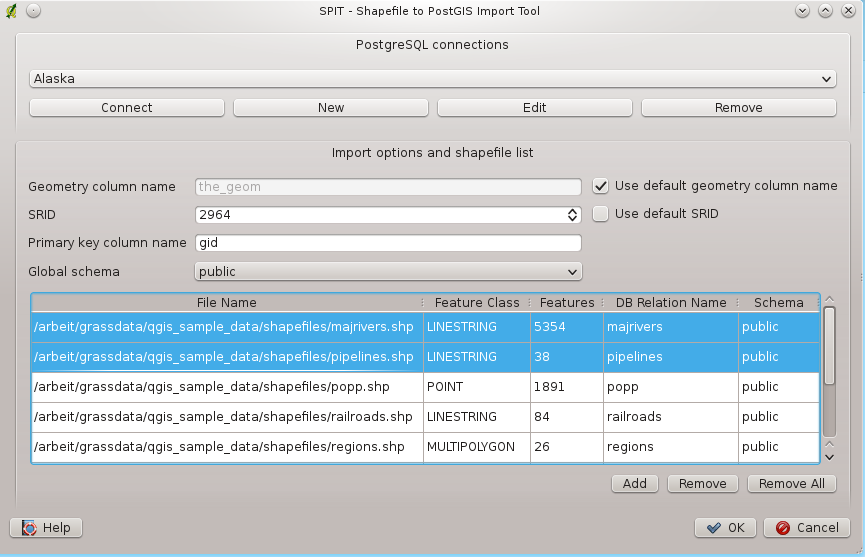Click Add shapefile button
The image size is (865, 557).
pyautogui.click(x=634, y=483)
